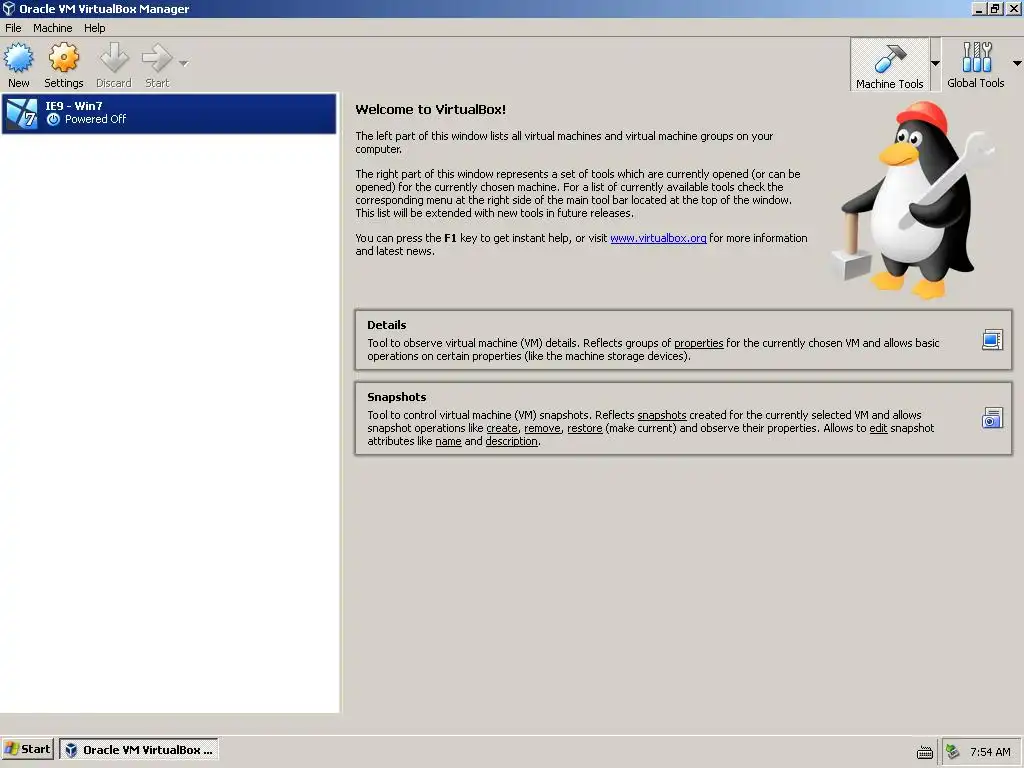This screenshot has width=1024, height=768.
Task: Click the Machine Tools hammer button
Action: click(889, 65)
